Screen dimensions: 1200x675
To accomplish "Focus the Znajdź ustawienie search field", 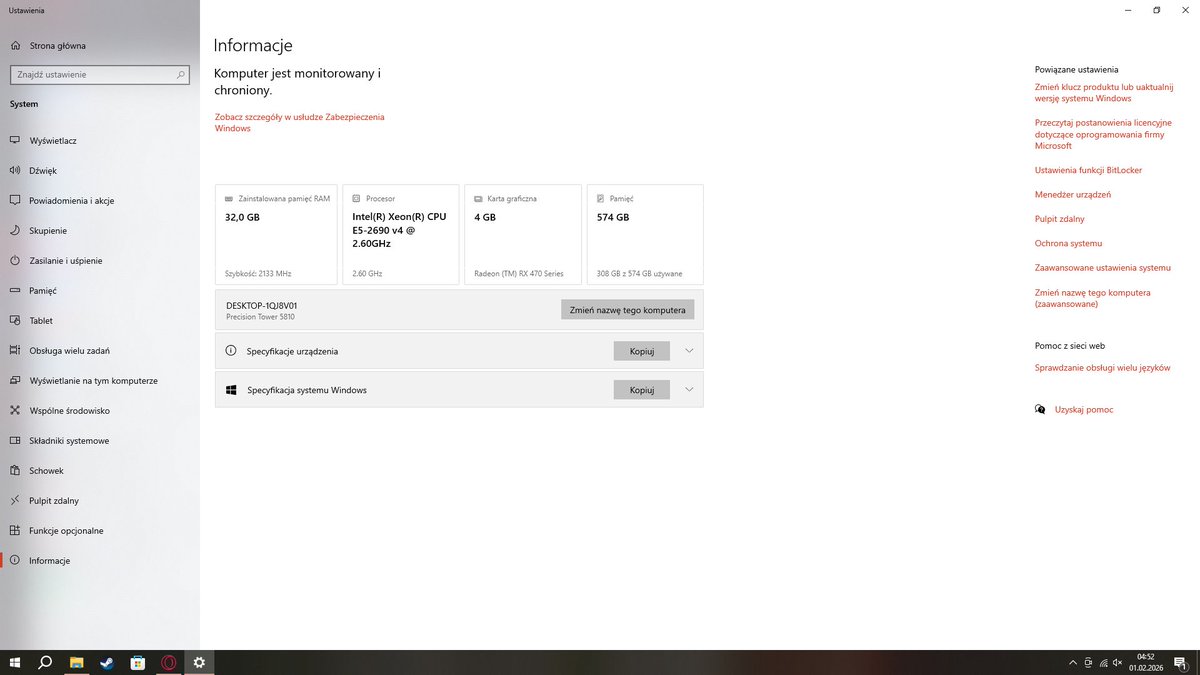I will pos(99,74).
